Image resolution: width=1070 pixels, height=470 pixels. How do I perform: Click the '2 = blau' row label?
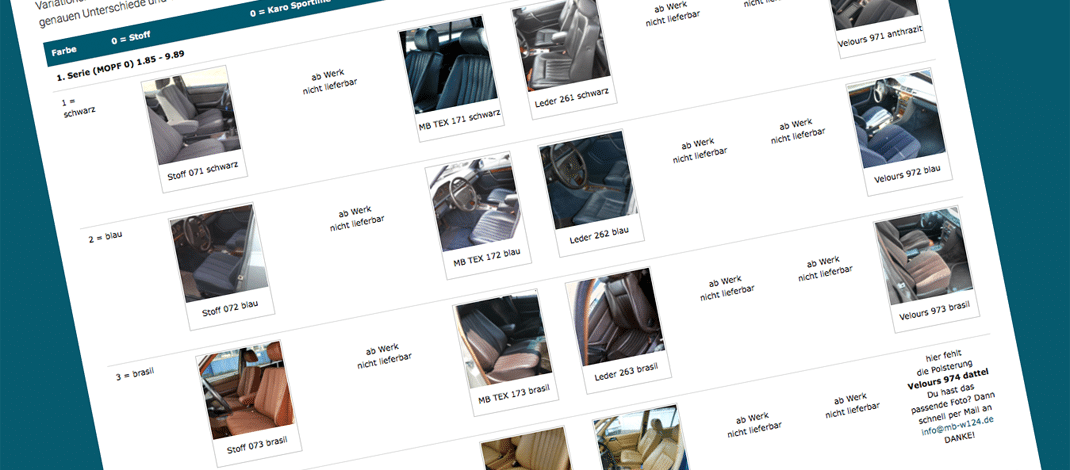pos(106,237)
